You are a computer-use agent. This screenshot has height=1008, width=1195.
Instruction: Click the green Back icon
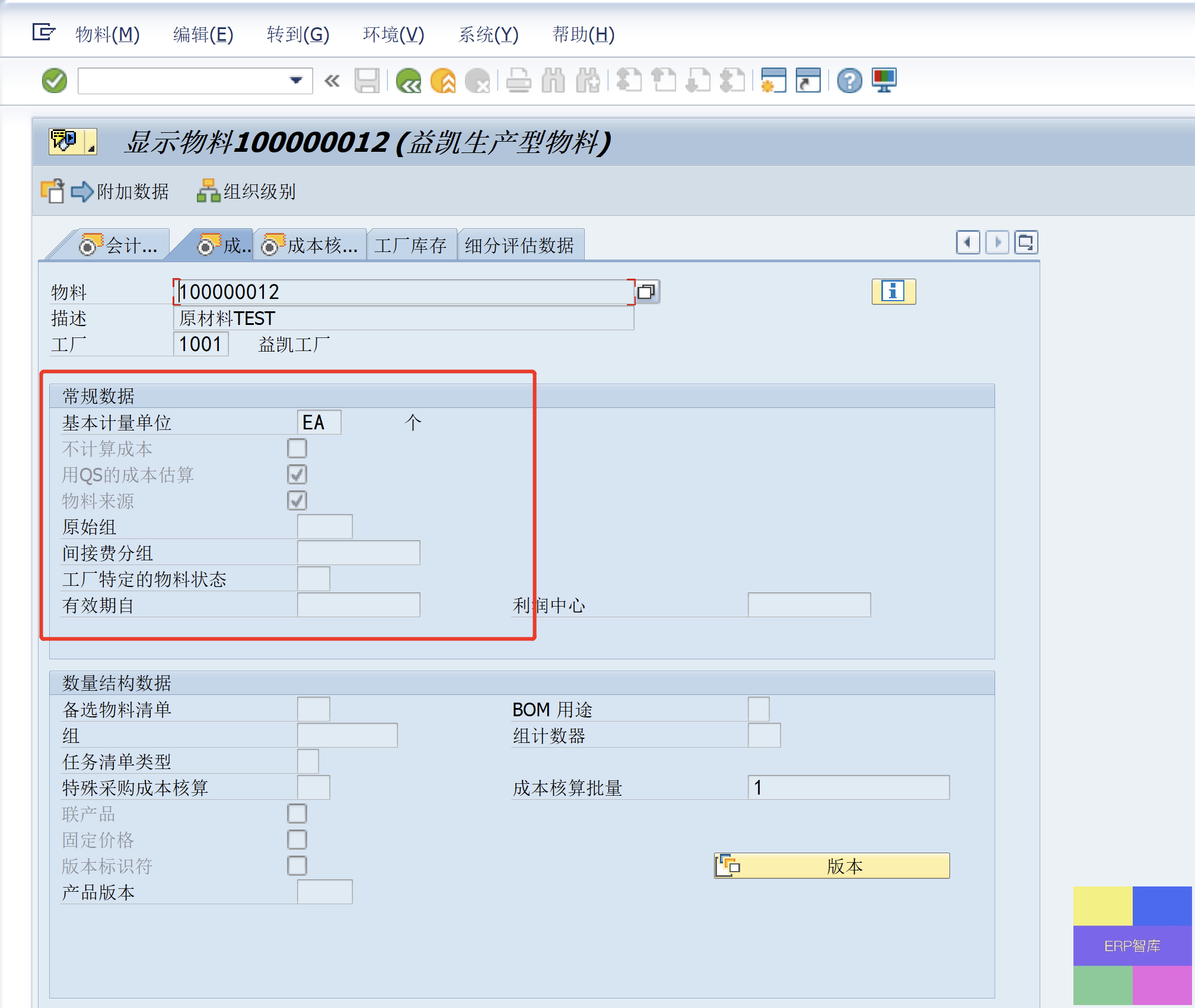(409, 81)
